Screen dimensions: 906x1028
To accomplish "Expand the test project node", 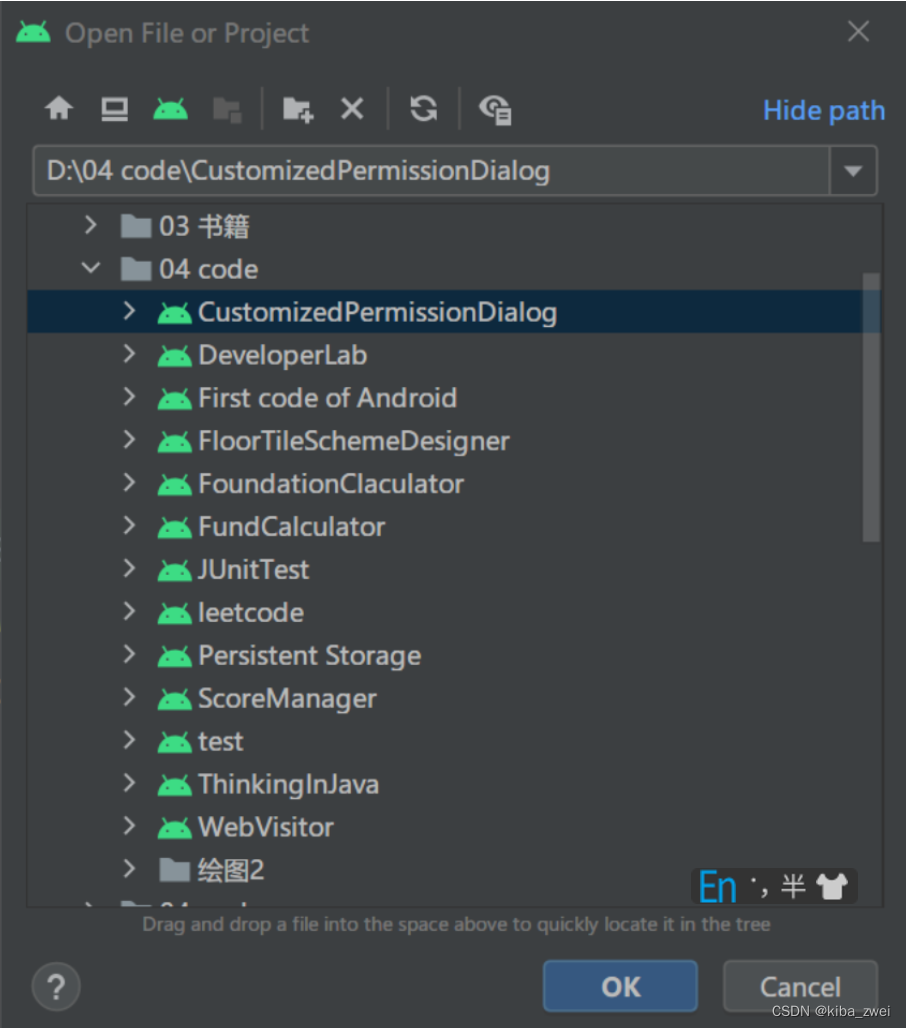I will tap(129, 740).
